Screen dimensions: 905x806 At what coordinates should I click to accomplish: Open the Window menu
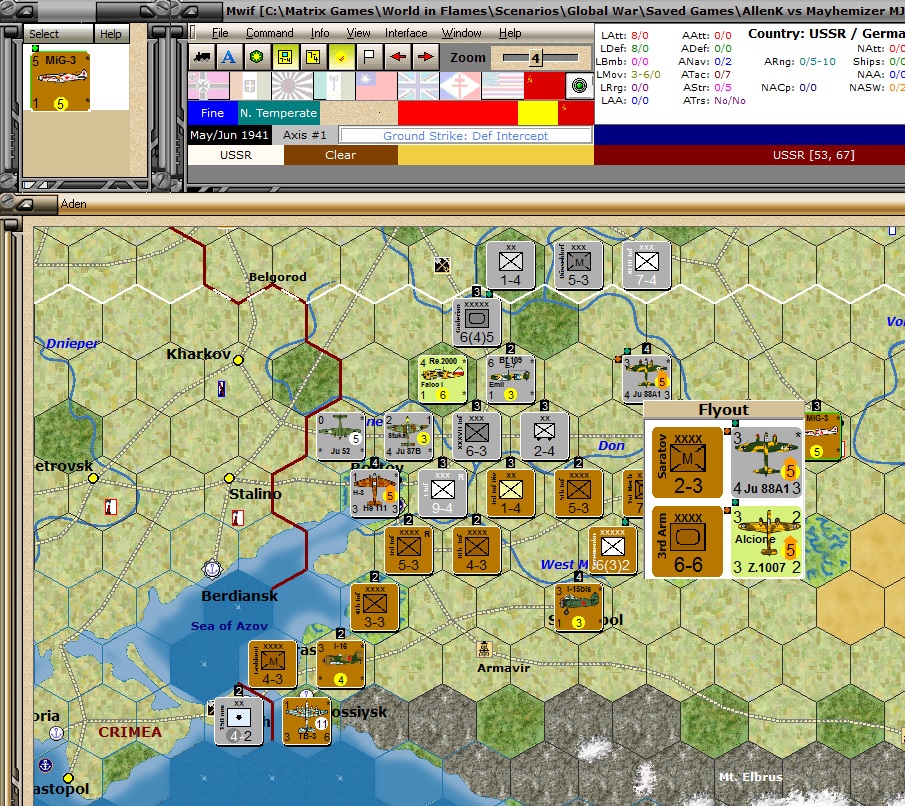point(461,33)
